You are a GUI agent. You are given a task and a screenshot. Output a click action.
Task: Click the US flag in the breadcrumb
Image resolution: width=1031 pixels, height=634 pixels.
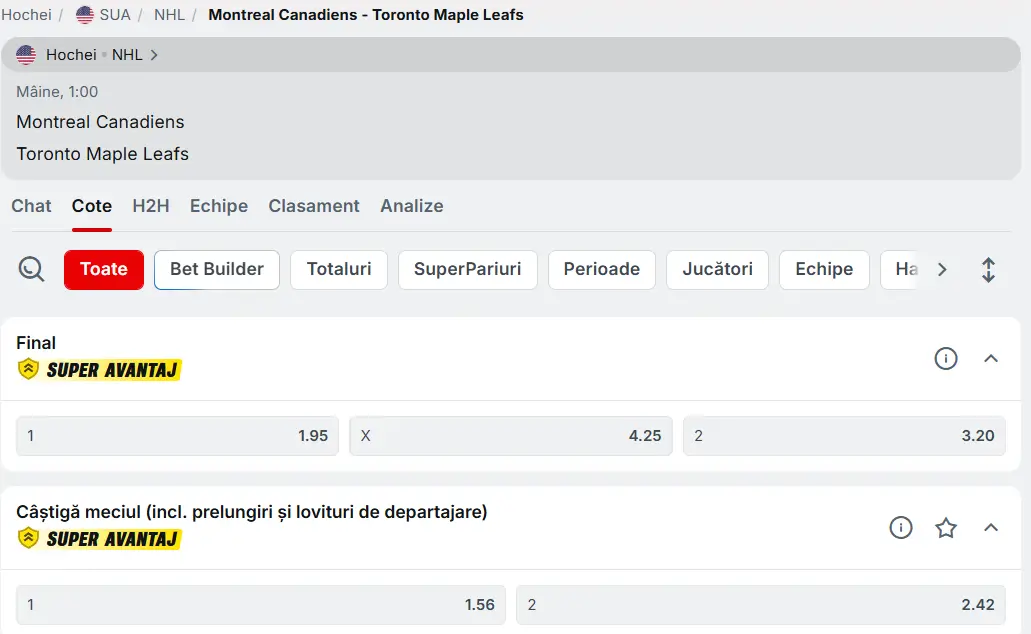[x=84, y=14]
